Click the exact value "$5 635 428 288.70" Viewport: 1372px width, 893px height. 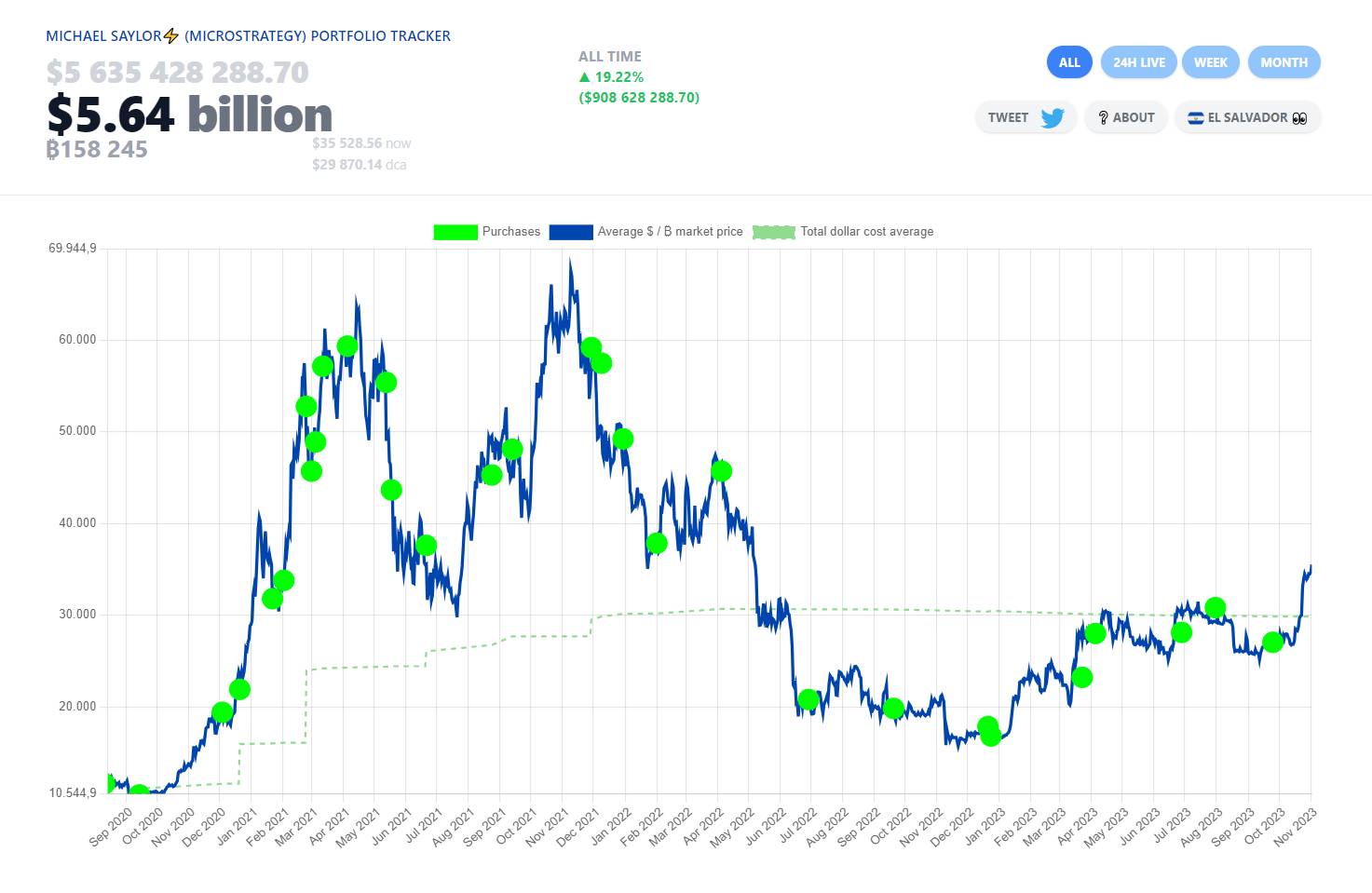(x=177, y=72)
